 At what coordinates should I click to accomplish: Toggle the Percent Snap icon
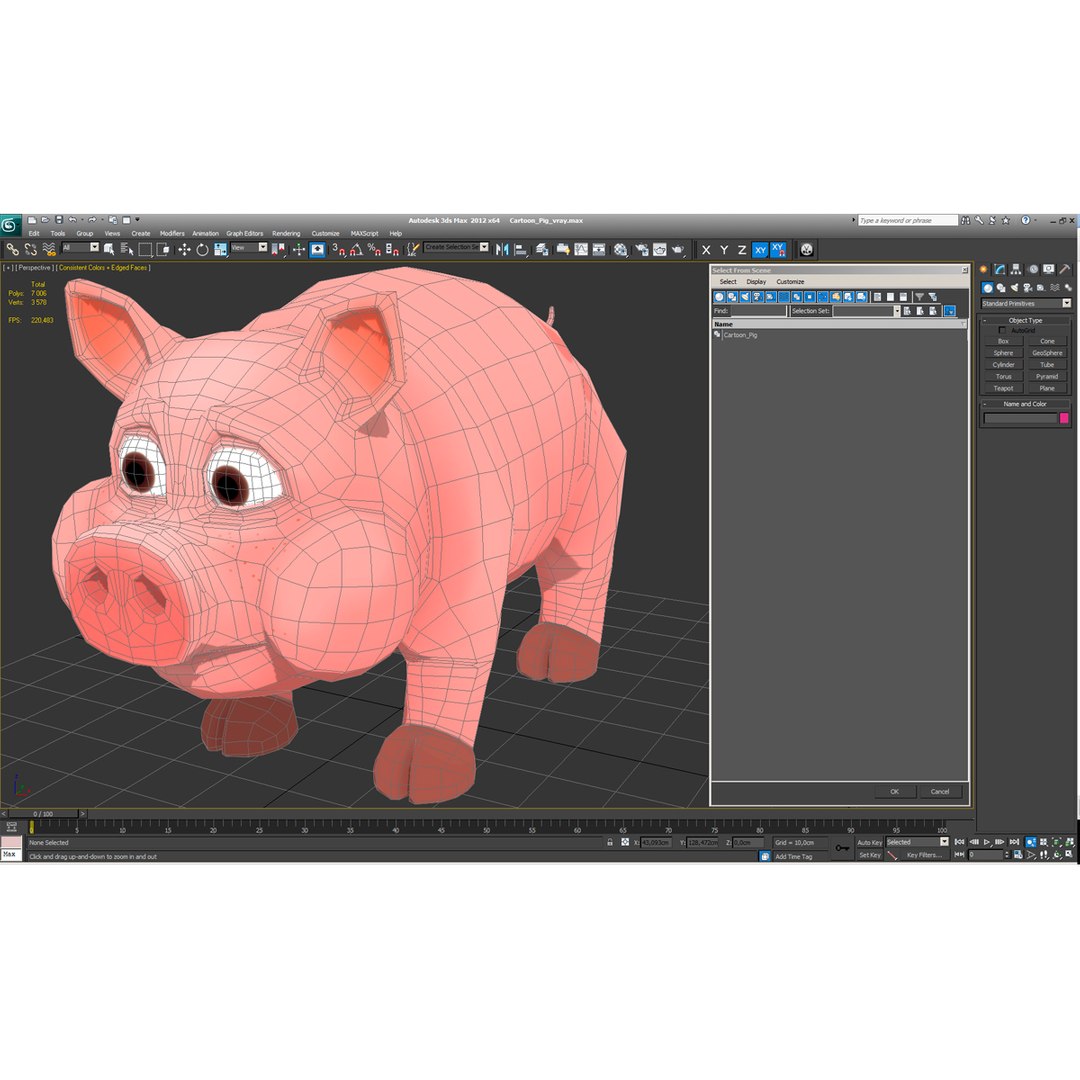[x=374, y=249]
